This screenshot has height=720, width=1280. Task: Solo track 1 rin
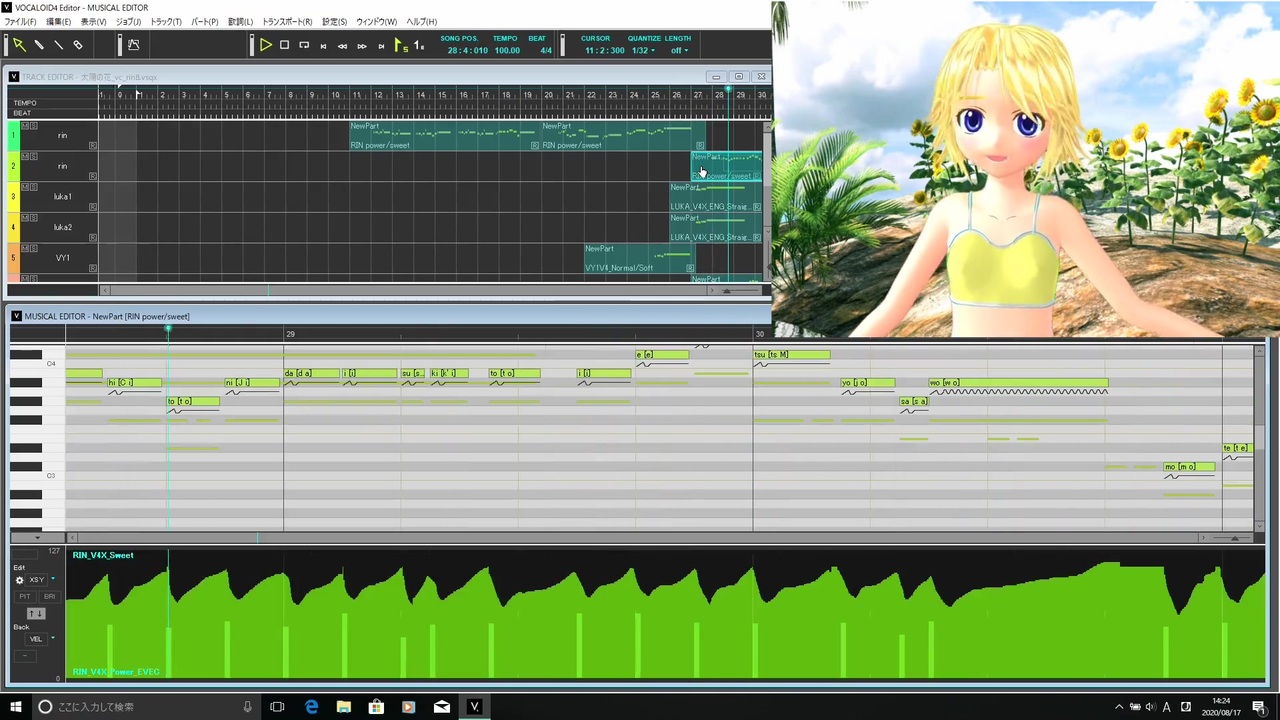(x=33, y=126)
